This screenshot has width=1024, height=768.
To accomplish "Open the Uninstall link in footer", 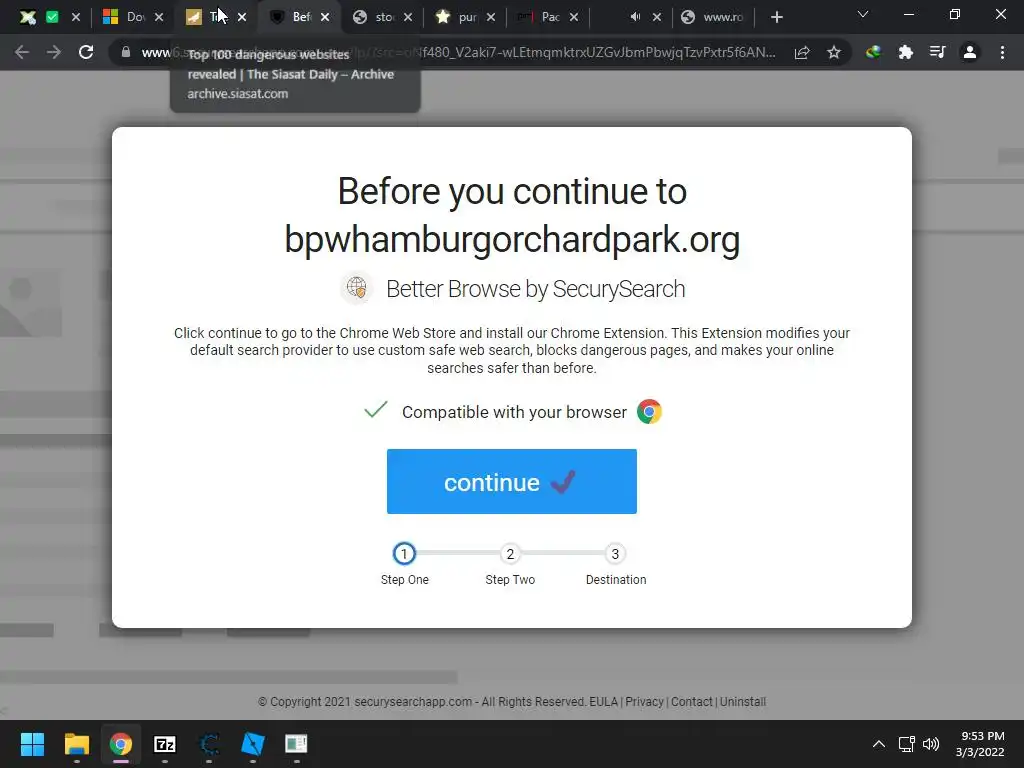I will click(x=743, y=701).
